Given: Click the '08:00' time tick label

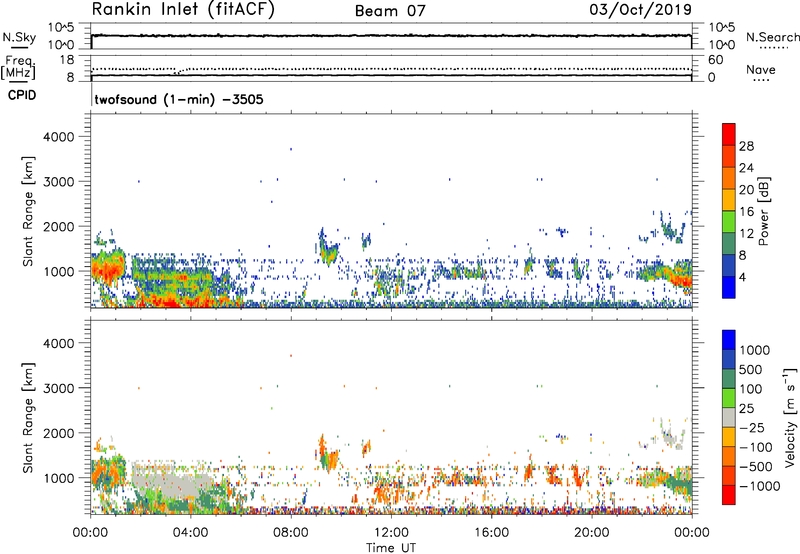Looking at the screenshot, I should click(291, 533).
